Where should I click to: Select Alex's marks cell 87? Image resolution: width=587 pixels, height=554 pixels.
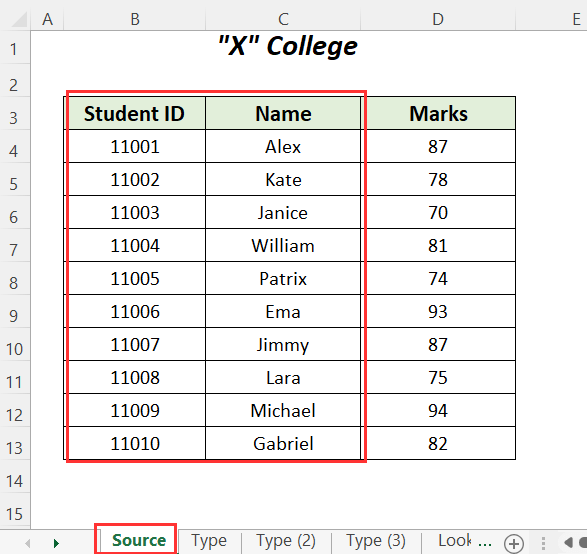click(x=438, y=146)
